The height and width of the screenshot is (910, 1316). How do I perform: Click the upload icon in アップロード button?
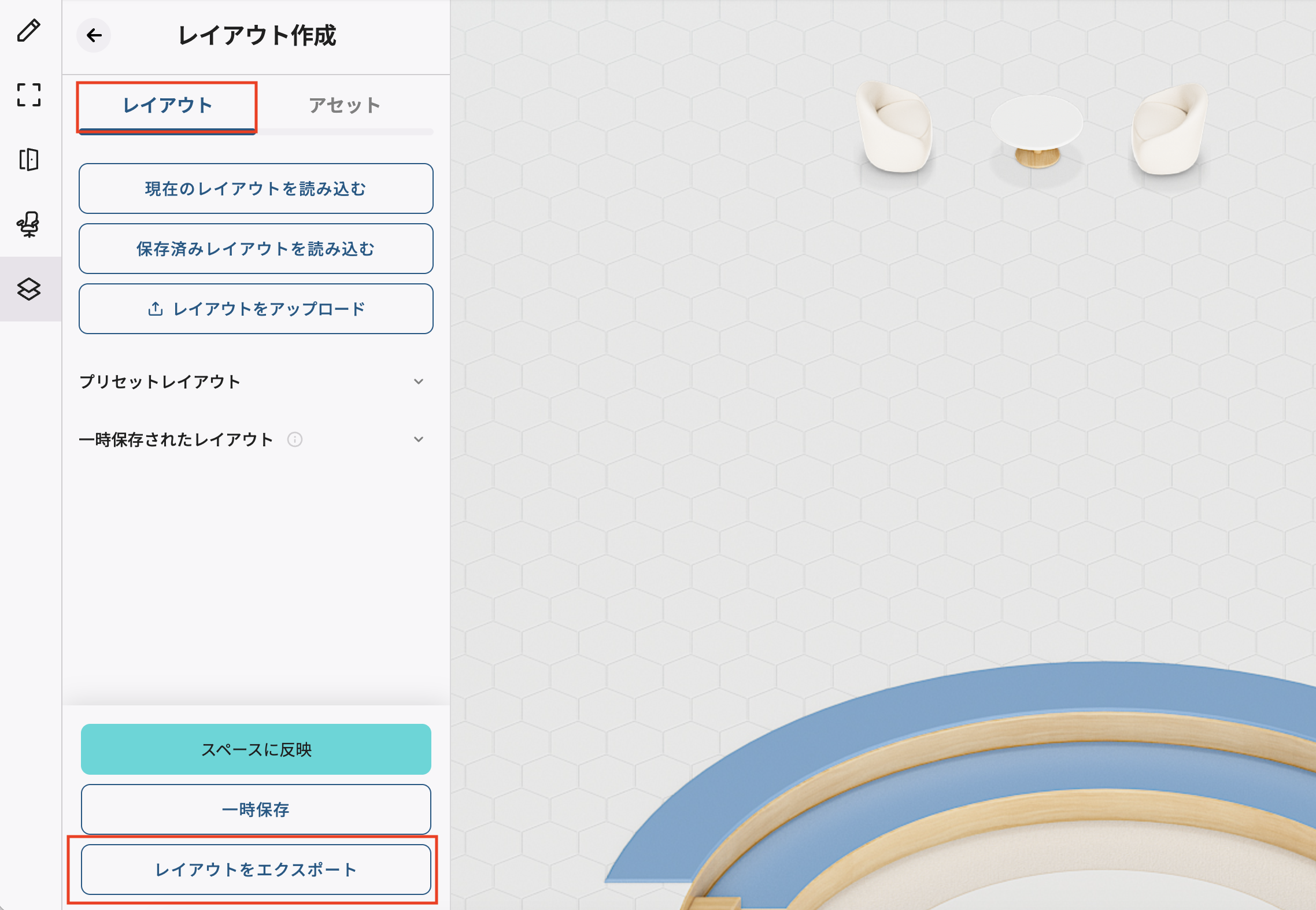coord(155,309)
